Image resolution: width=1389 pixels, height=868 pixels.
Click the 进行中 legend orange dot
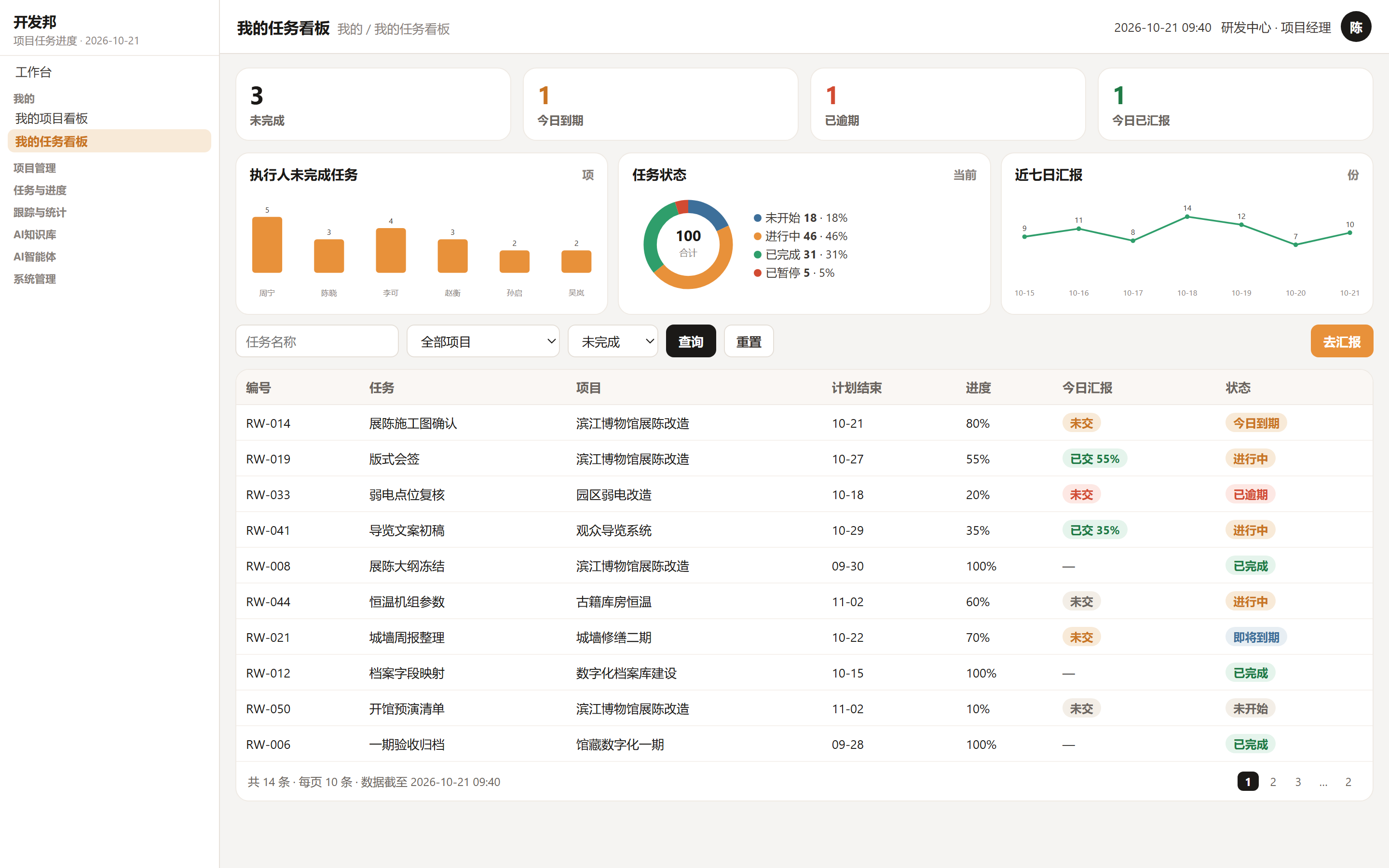[x=757, y=236]
